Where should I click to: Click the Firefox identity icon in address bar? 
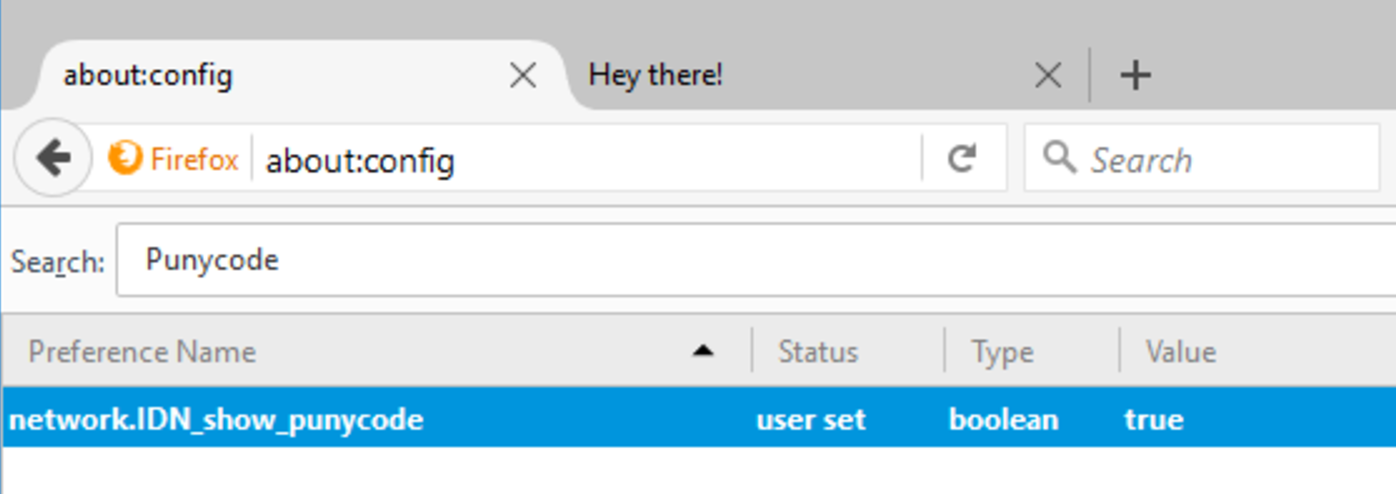coord(125,158)
